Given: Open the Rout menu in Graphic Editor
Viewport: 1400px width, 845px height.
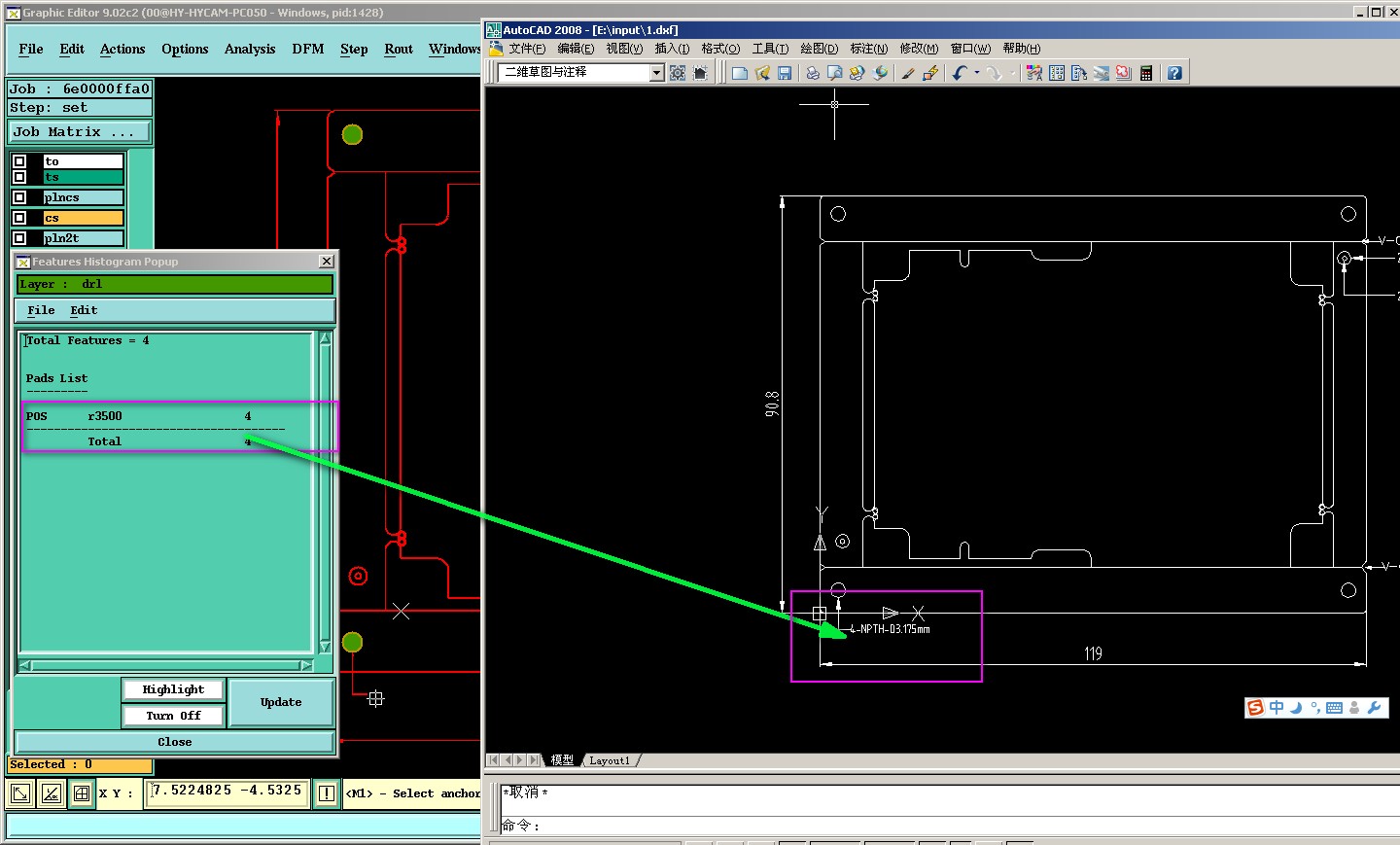Looking at the screenshot, I should point(399,49).
